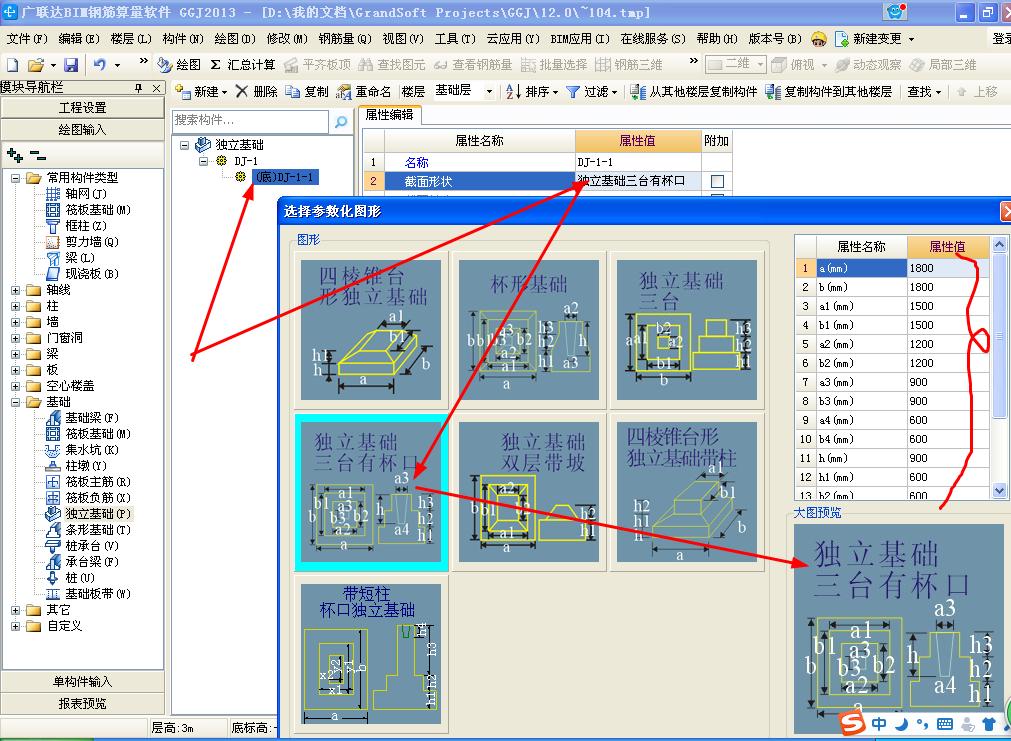Expand the 门窗洞 folder
The image size is (1011, 741).
pos(15,338)
